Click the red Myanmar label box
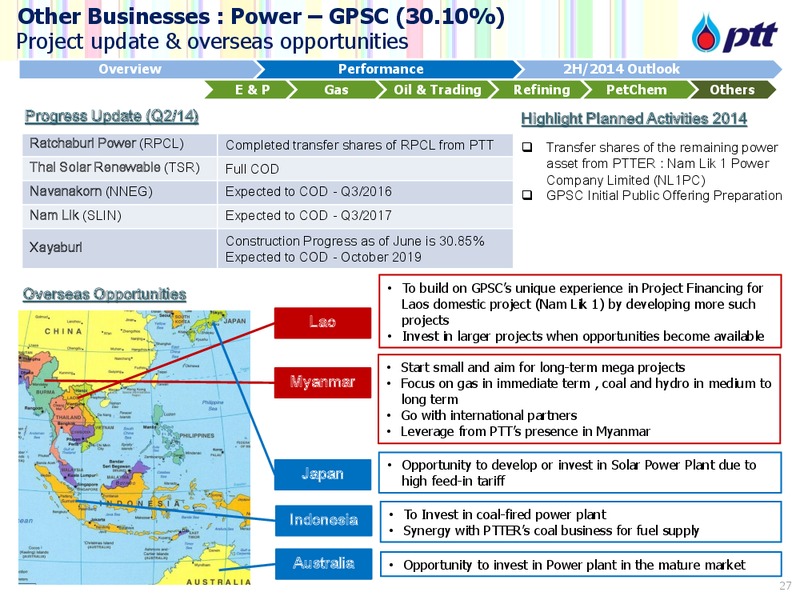 tap(322, 382)
